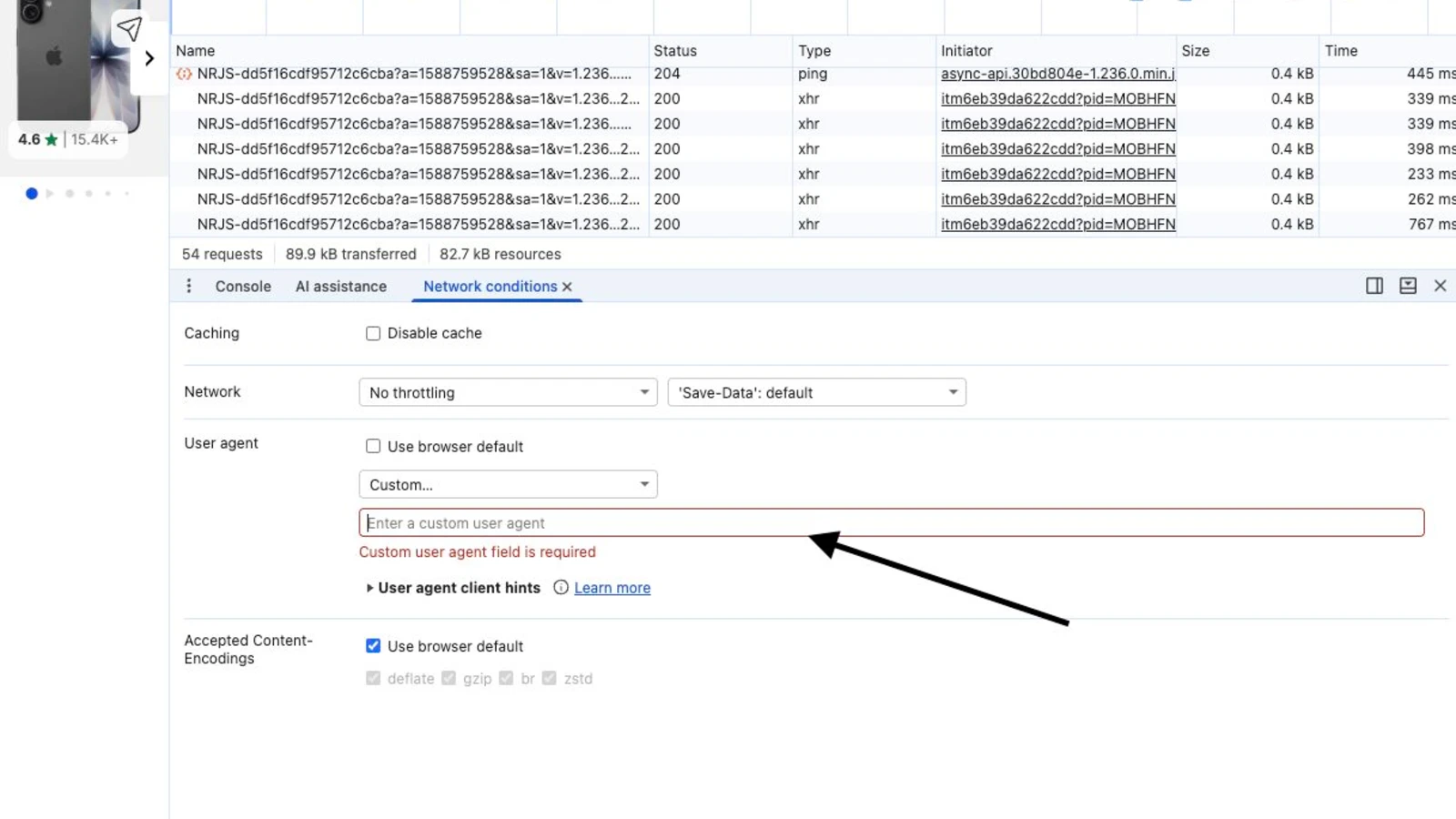1456x819 pixels.
Task: Uncheck Accepted Content-Encodings Use browser default
Action: tap(373, 645)
